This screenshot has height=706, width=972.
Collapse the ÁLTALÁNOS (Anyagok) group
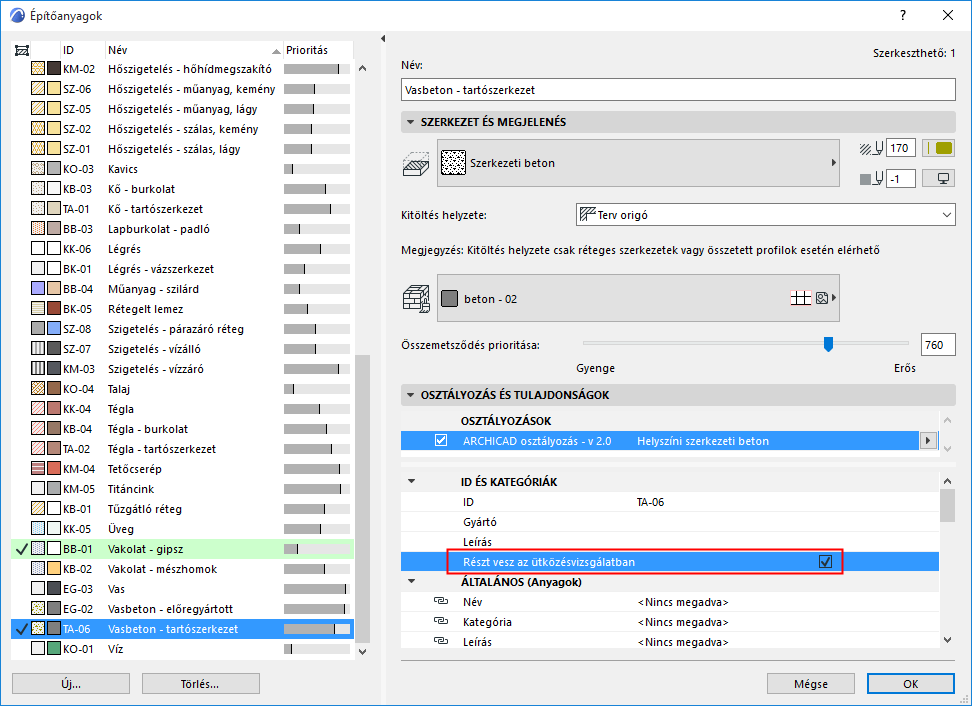pos(412,582)
